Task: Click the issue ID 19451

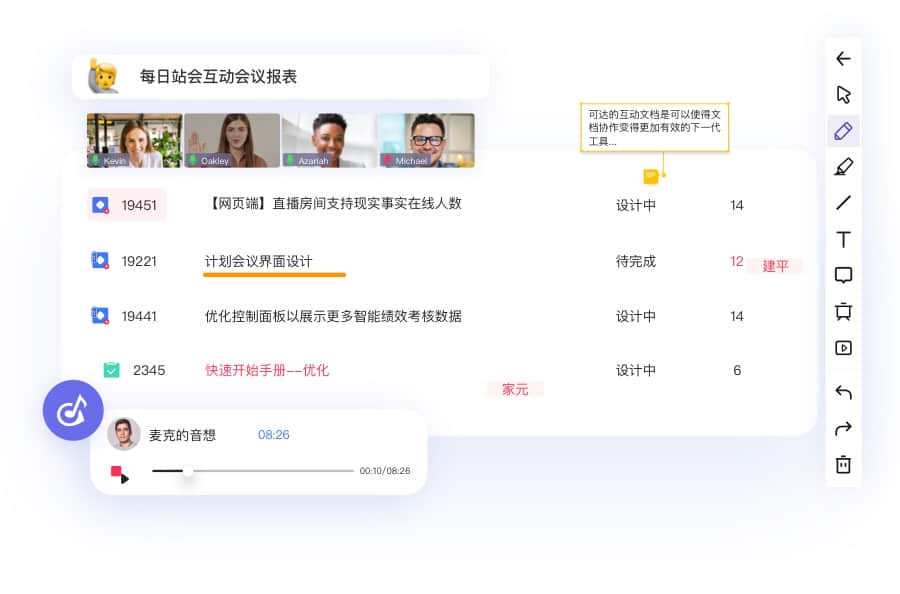Action: [139, 205]
